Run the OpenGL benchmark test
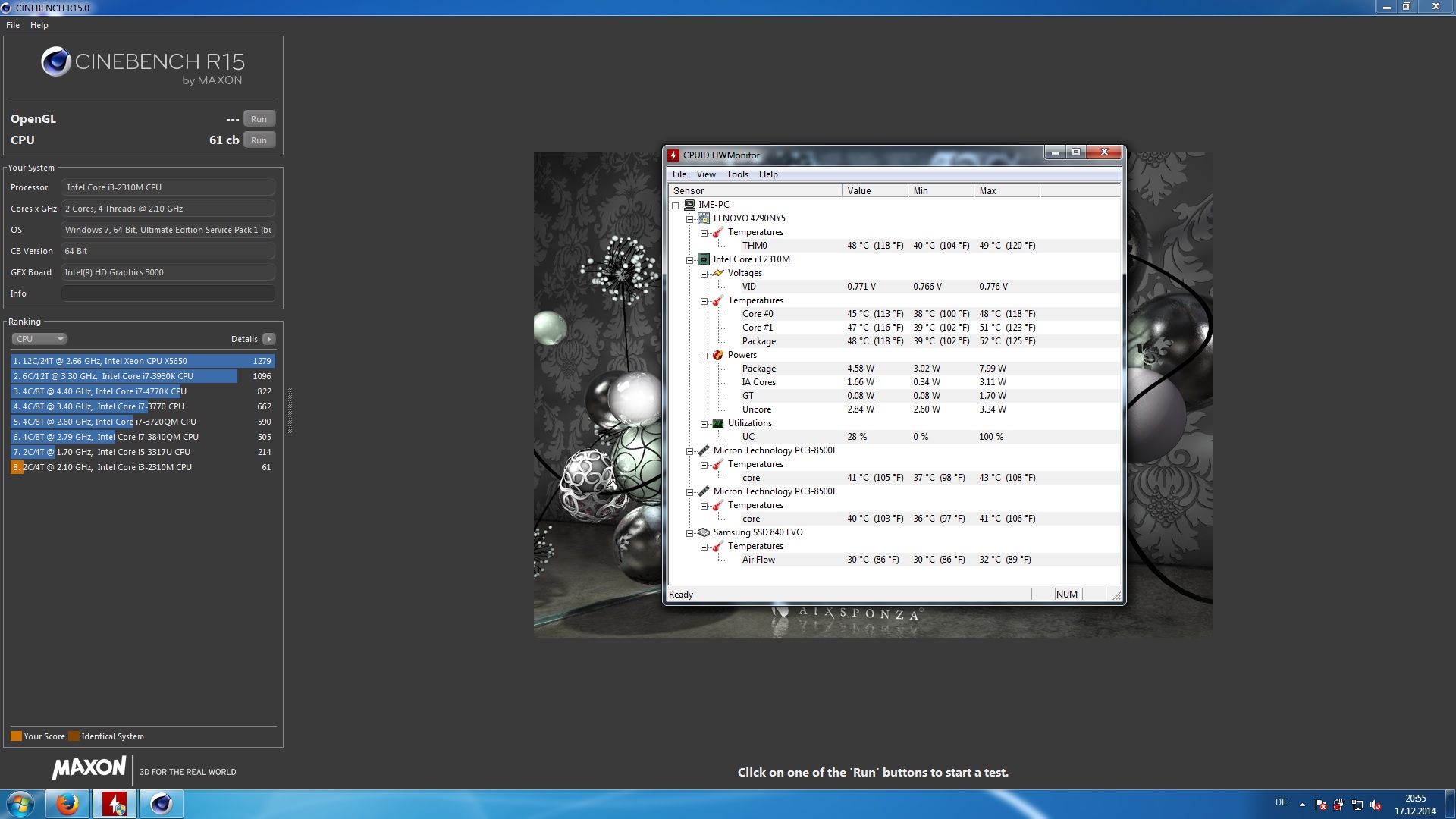 point(259,119)
